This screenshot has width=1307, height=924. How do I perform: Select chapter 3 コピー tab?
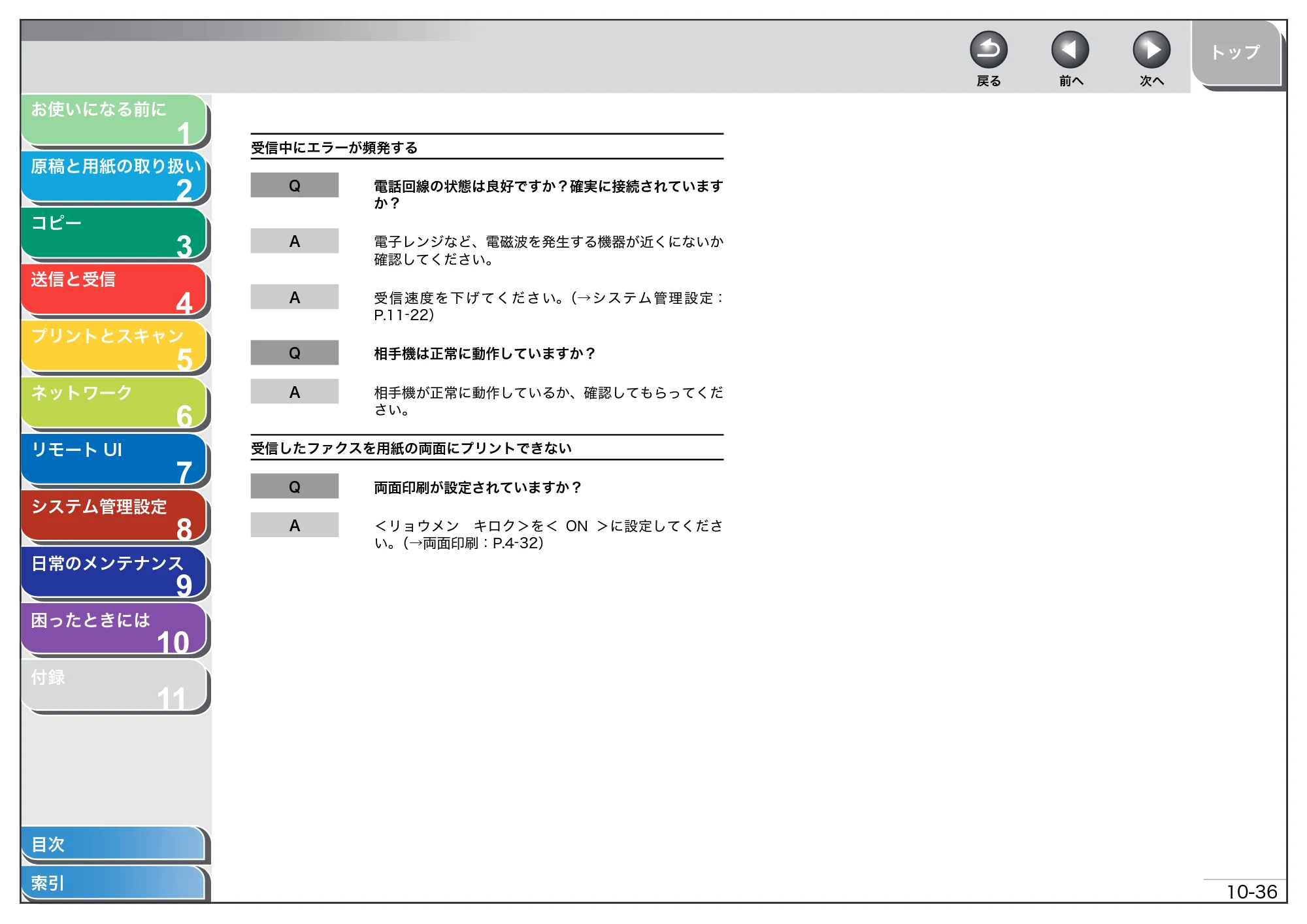[114, 233]
